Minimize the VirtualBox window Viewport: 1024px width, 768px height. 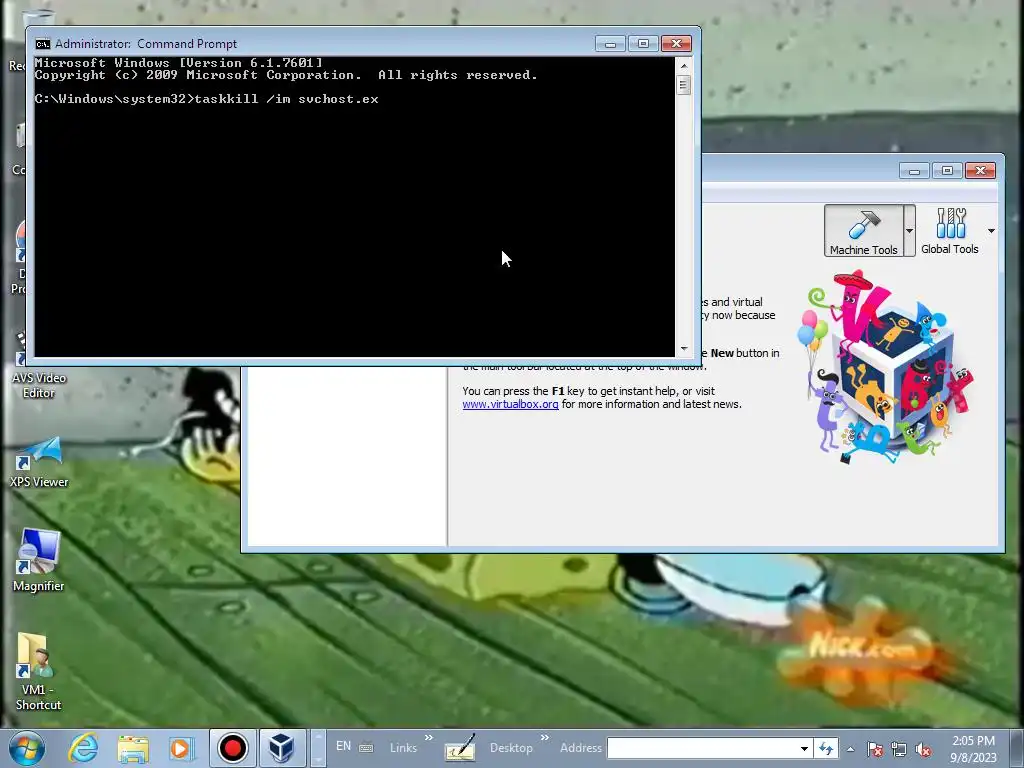(x=914, y=171)
